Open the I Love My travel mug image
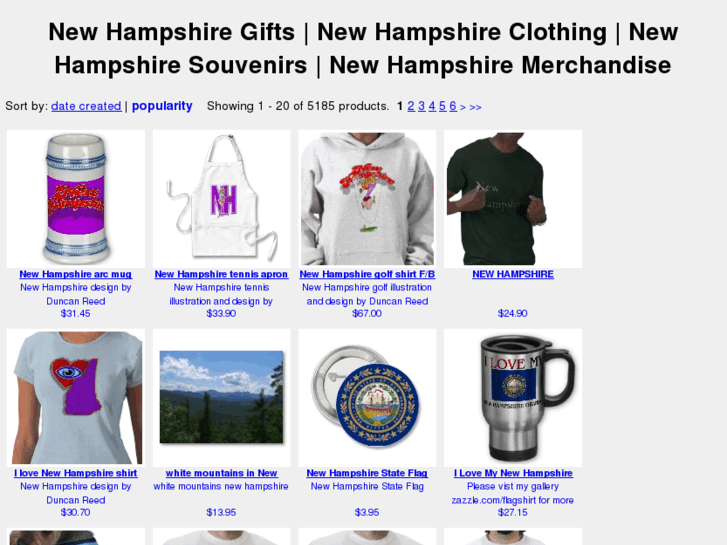Image resolution: width=727 pixels, height=545 pixels. [513, 398]
